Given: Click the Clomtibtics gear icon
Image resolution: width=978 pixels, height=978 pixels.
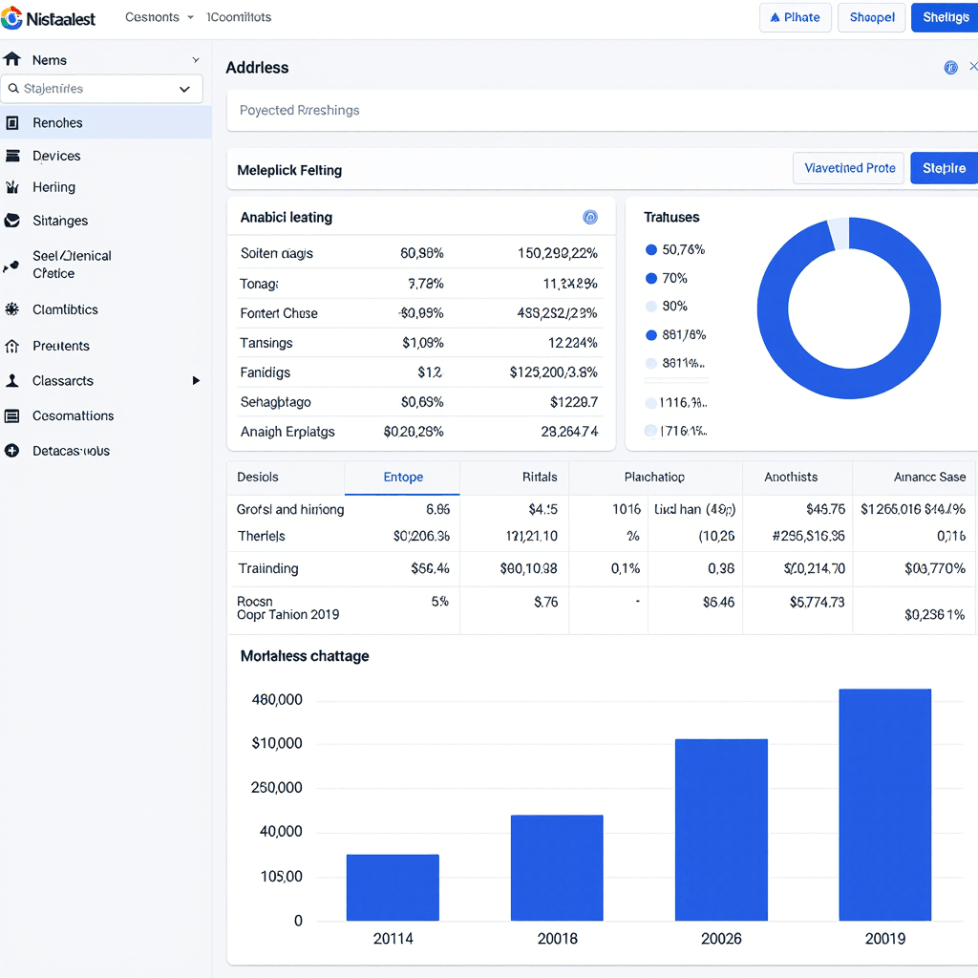Looking at the screenshot, I should (12, 310).
